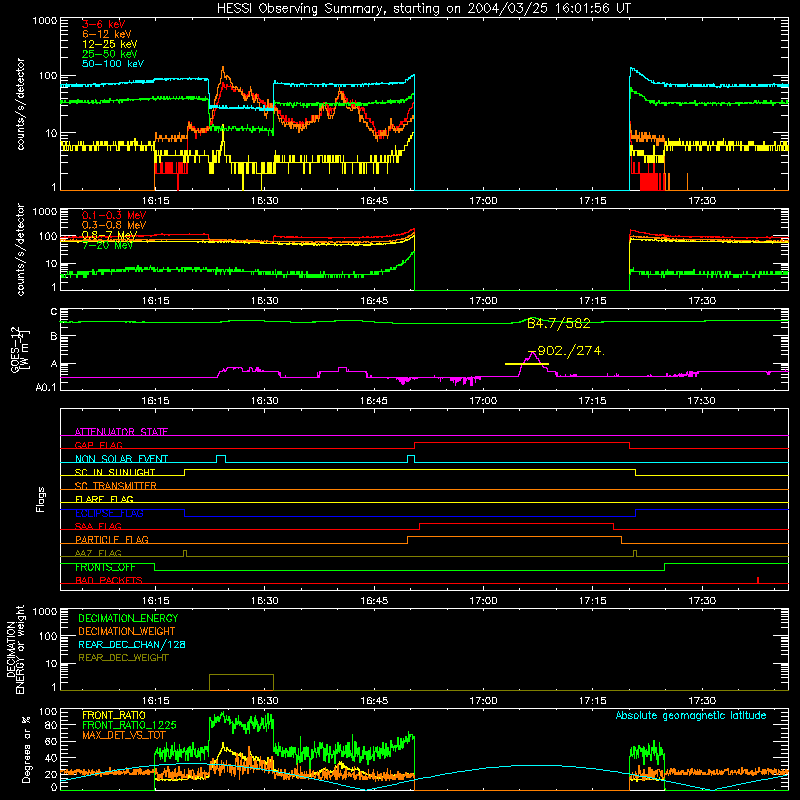Click the red BAD_PACKETS tick mark near 17:37
The height and width of the screenshot is (800, 800).
click(x=758, y=580)
